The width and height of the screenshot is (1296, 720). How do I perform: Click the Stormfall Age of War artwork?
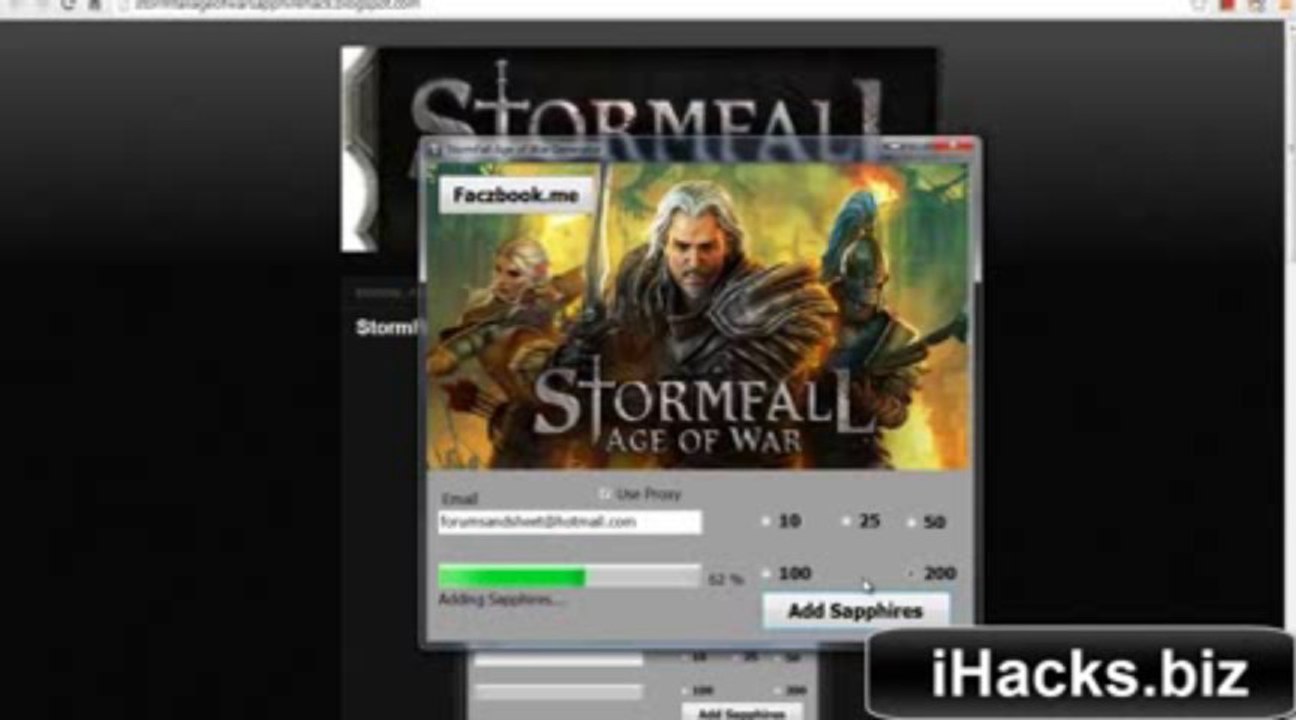click(697, 316)
